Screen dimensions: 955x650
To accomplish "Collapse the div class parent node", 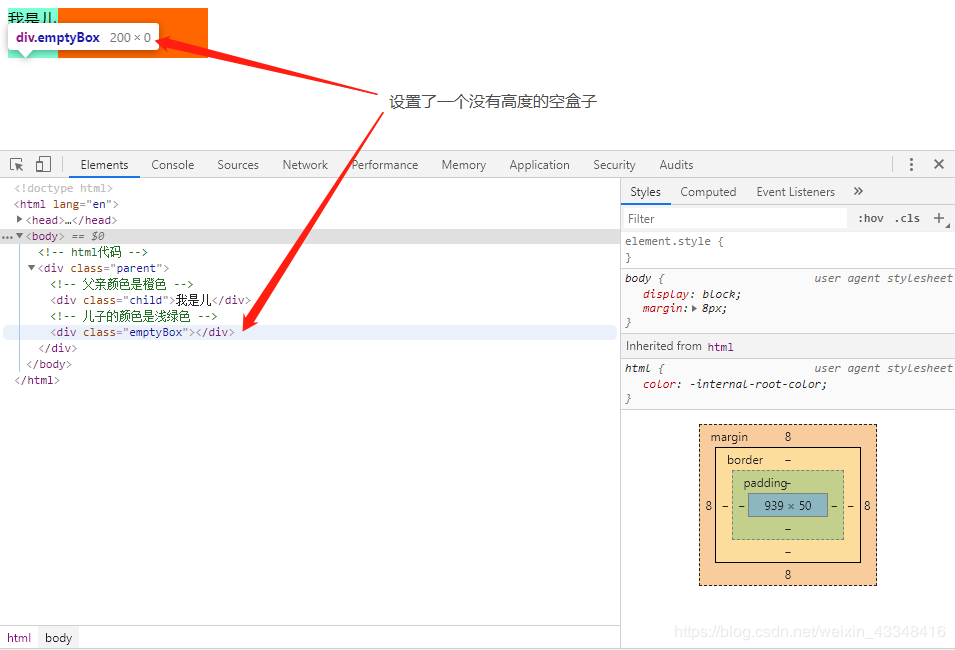I will pos(31,267).
